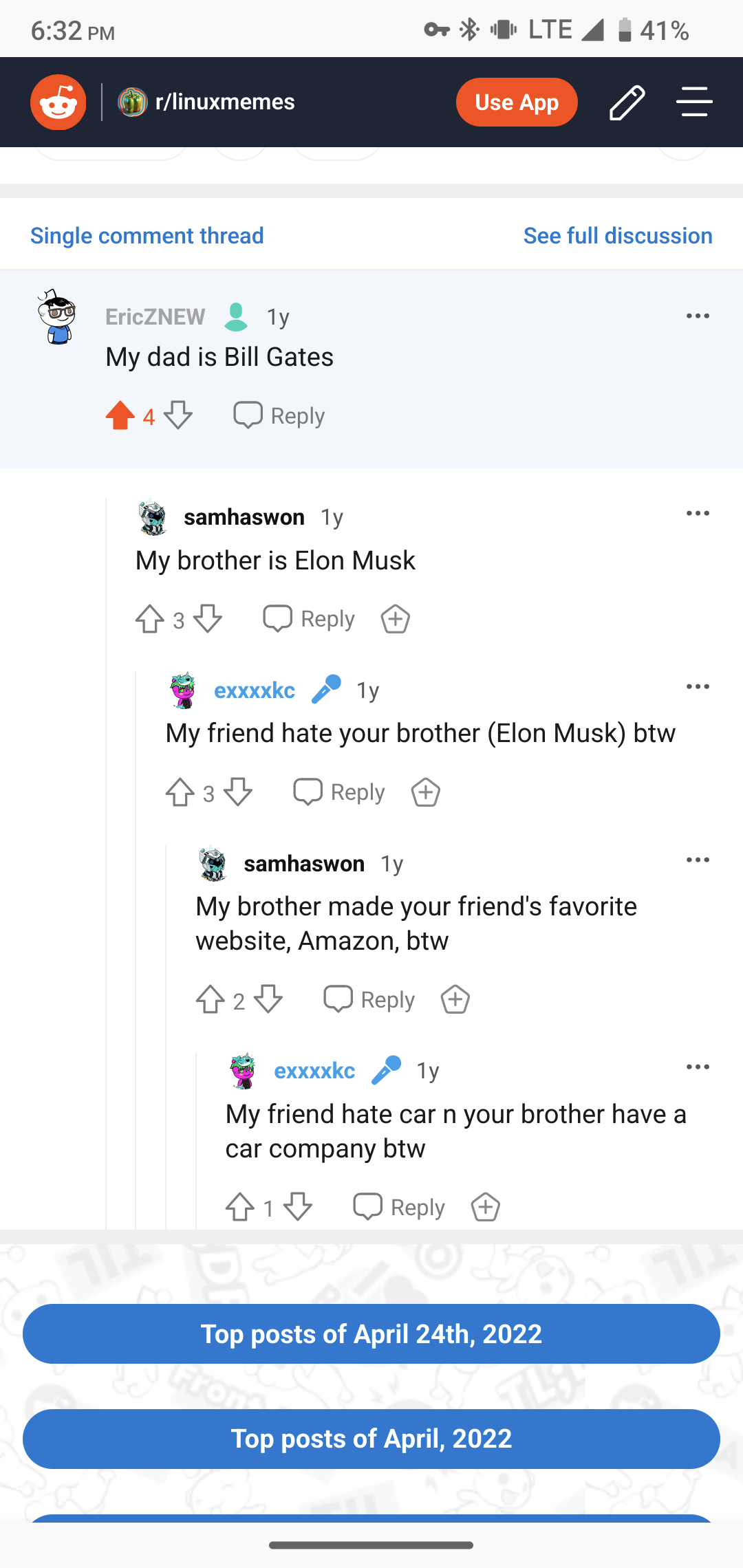This screenshot has width=743, height=1568.
Task: Open the Reddit home logo
Action: 58,102
